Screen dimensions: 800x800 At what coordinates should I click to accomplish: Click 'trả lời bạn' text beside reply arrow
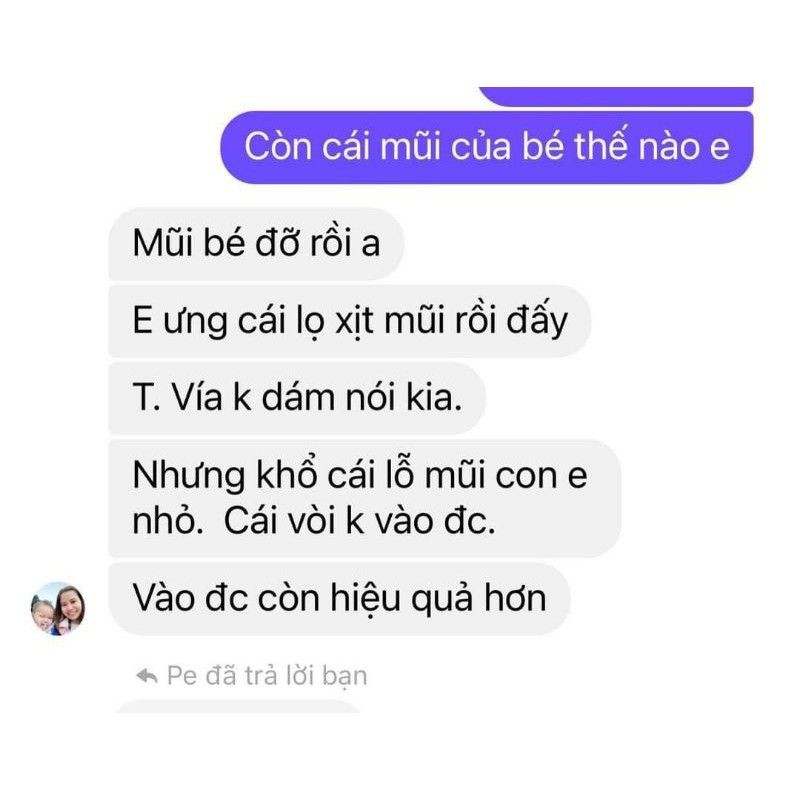(x=306, y=676)
